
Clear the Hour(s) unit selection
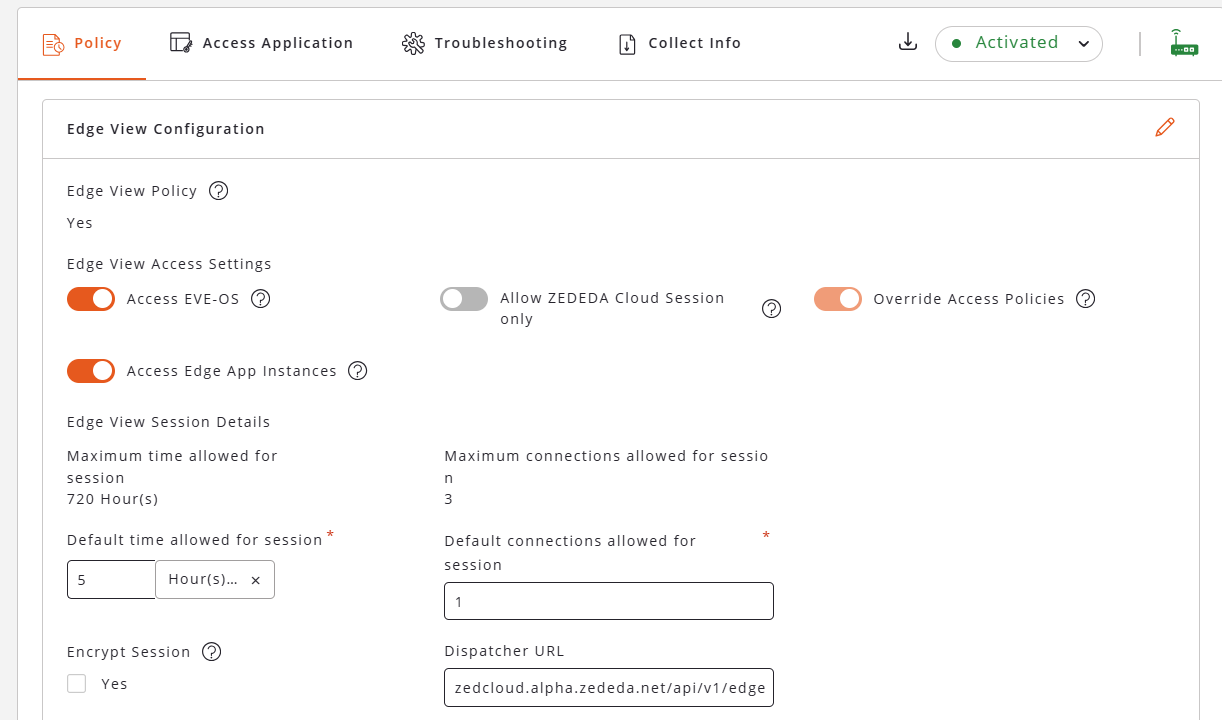(x=255, y=580)
